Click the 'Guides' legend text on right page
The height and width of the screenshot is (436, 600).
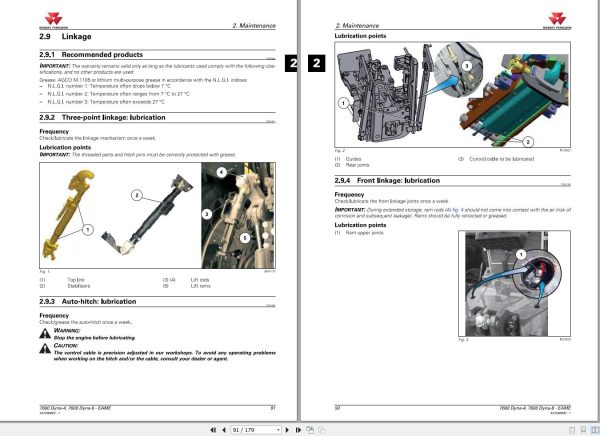(x=353, y=159)
